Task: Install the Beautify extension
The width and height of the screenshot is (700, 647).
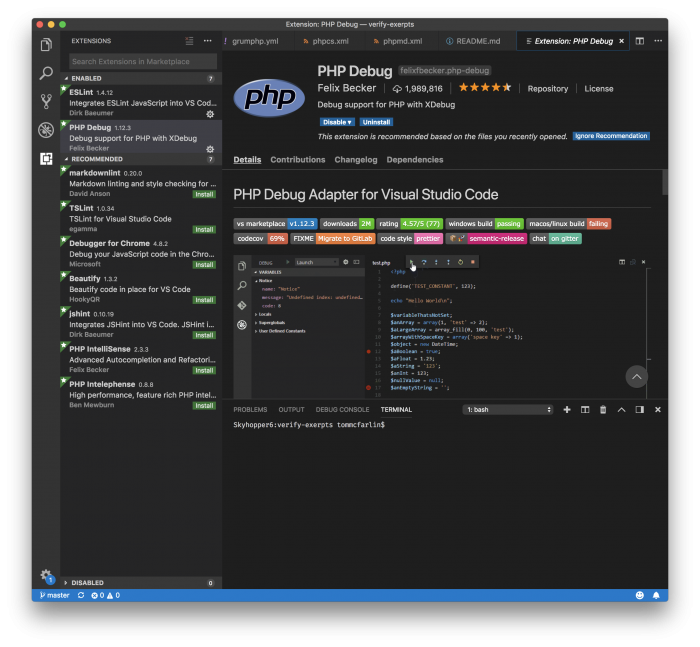Action: [204, 300]
